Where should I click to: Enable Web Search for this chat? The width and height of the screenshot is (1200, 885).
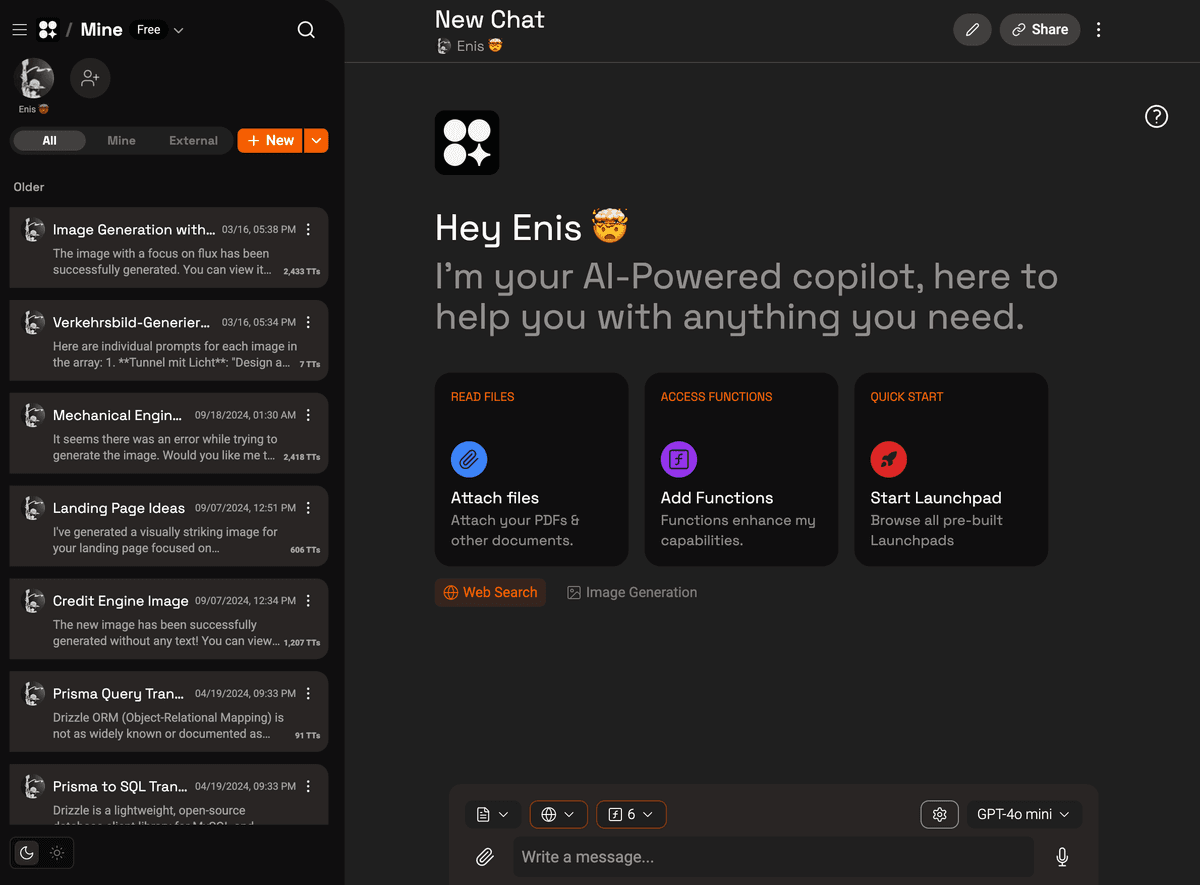pos(490,592)
